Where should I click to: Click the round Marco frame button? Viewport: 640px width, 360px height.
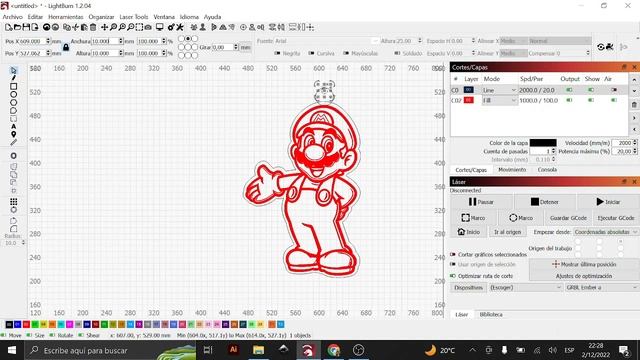pyautogui.click(x=521, y=218)
